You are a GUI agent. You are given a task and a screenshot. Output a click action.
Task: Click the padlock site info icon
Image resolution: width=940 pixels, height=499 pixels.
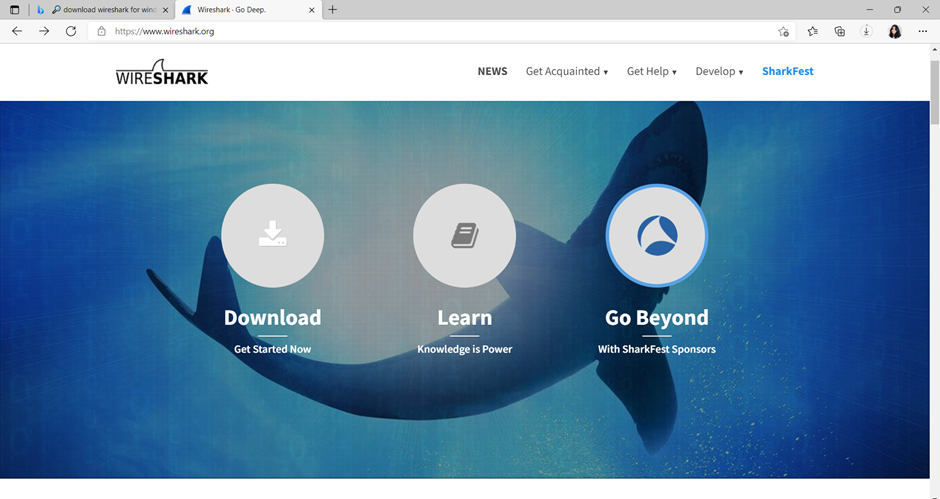pyautogui.click(x=101, y=31)
